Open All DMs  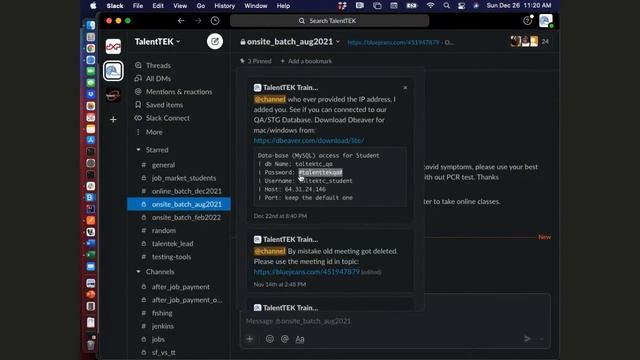click(158, 78)
